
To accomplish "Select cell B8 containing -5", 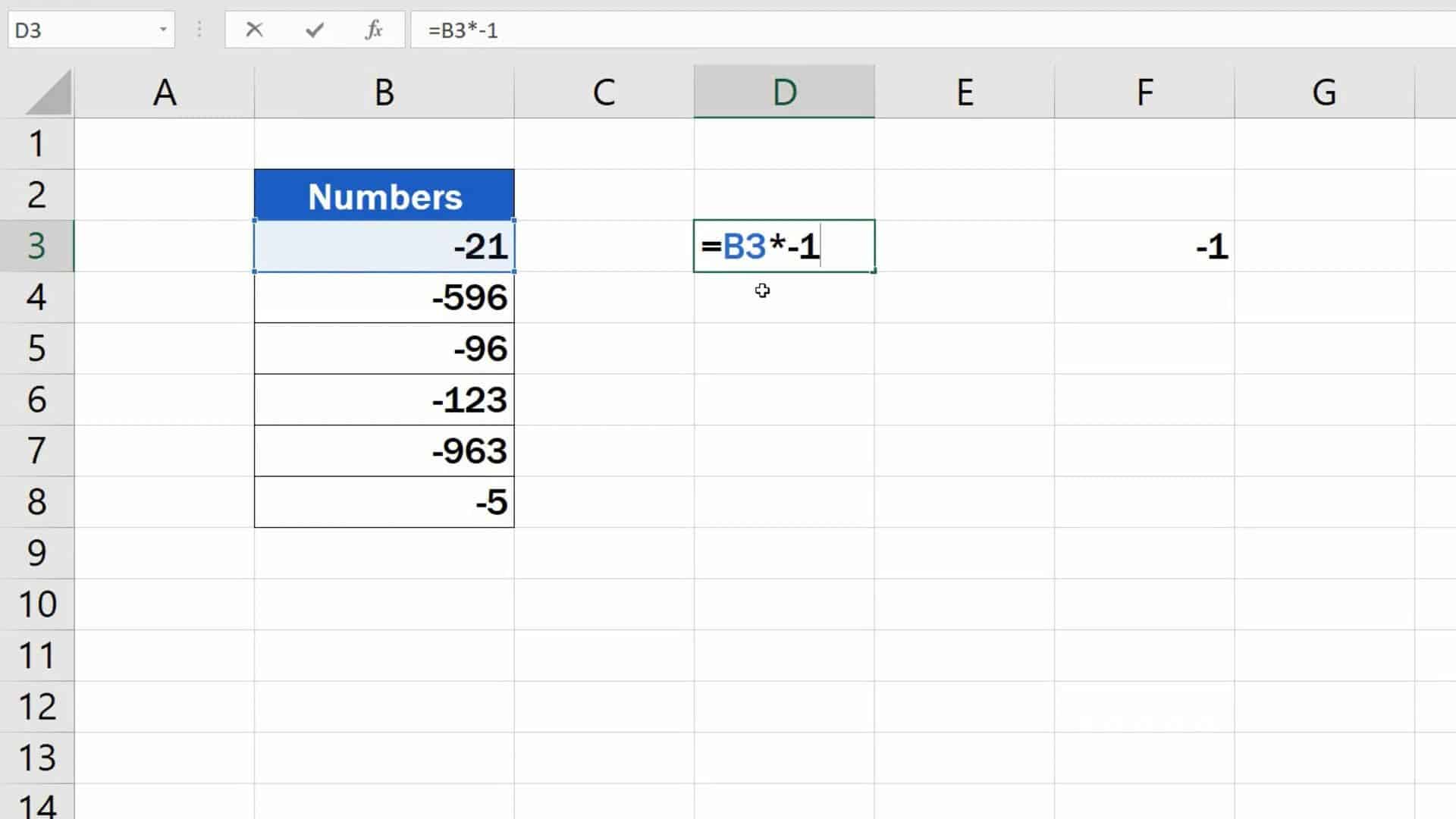I will click(x=384, y=501).
